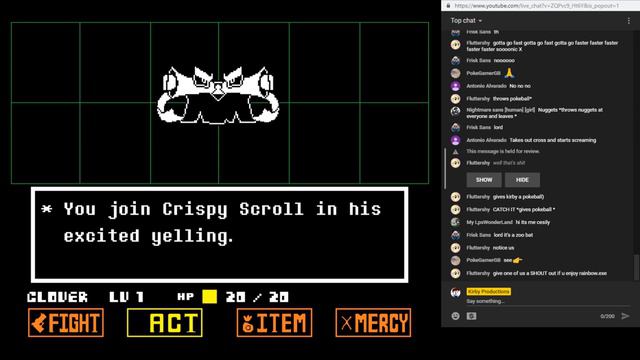
Task: Click the Kirby Productions avatar
Action: (x=456, y=292)
